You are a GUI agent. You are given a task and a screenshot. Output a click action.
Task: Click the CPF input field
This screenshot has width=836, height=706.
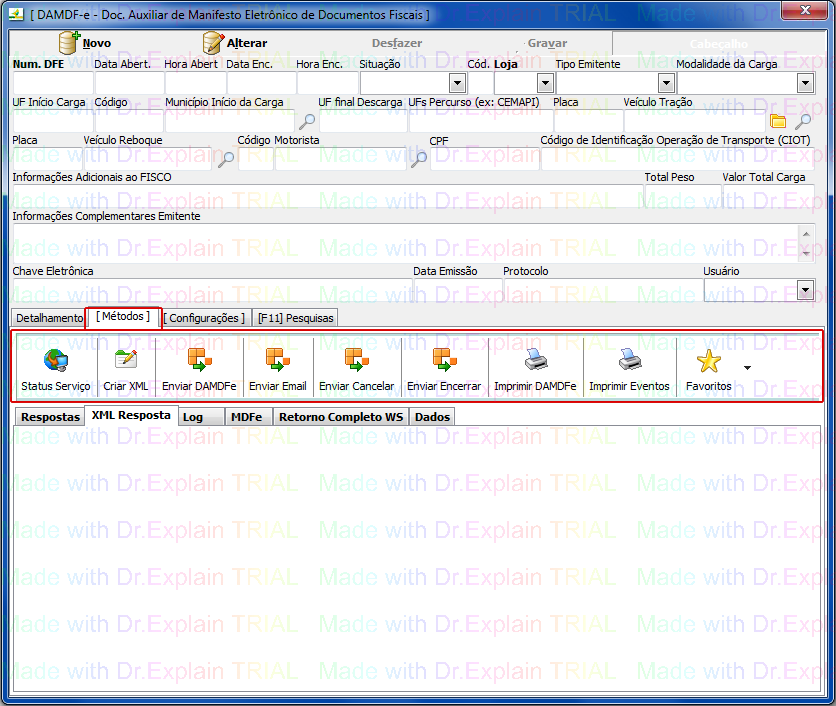[x=485, y=159]
